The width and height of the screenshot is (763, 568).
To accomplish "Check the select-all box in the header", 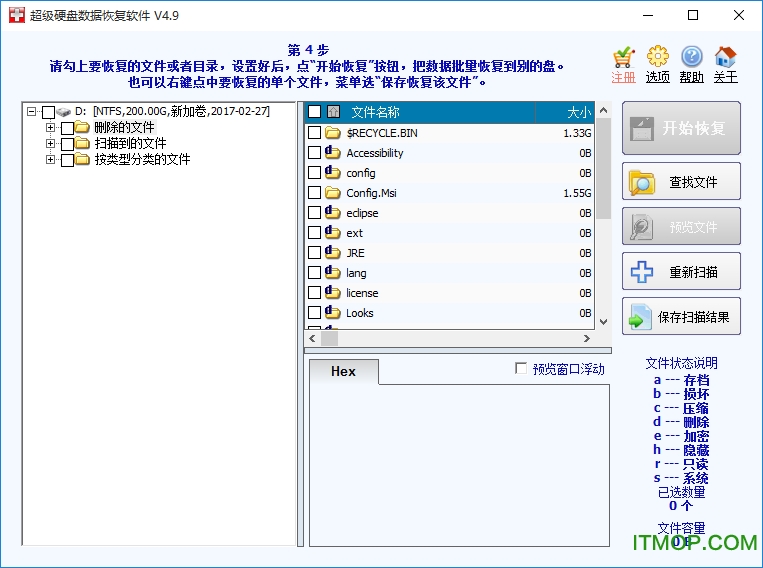I will 315,112.
